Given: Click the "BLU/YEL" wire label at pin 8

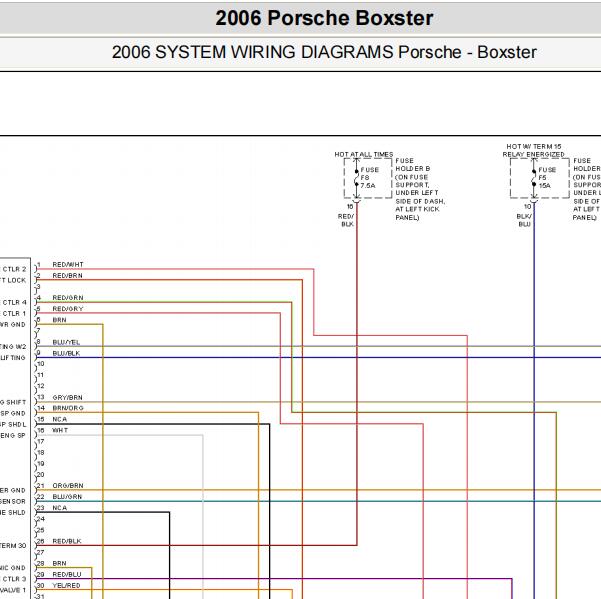Looking at the screenshot, I should [x=66, y=342].
